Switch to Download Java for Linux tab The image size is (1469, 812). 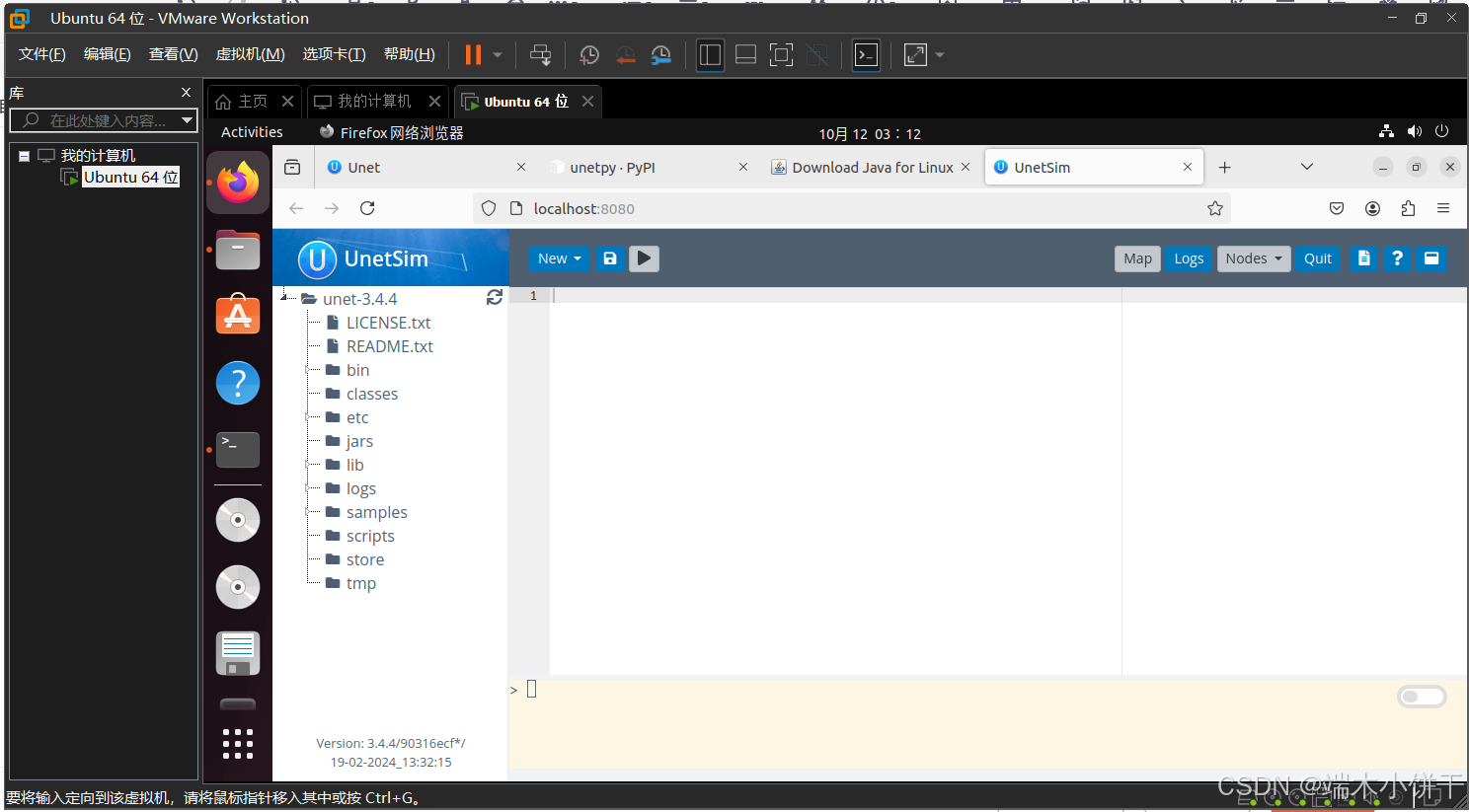[x=873, y=168]
